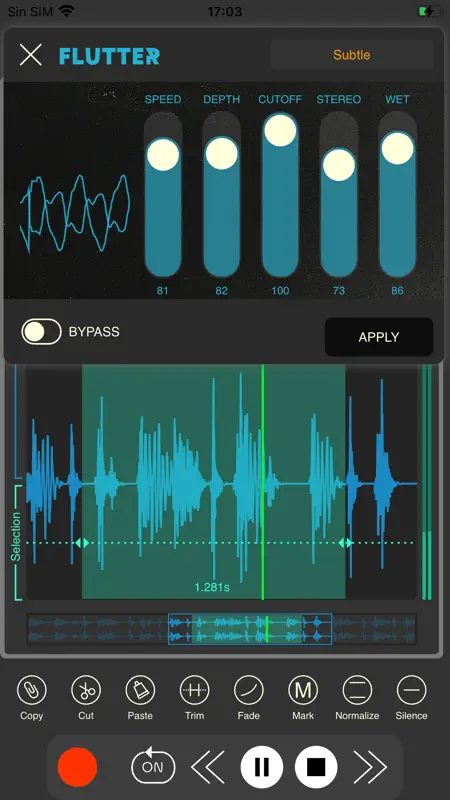Click the Paste icon
This screenshot has height=800, width=450.
tap(140, 690)
